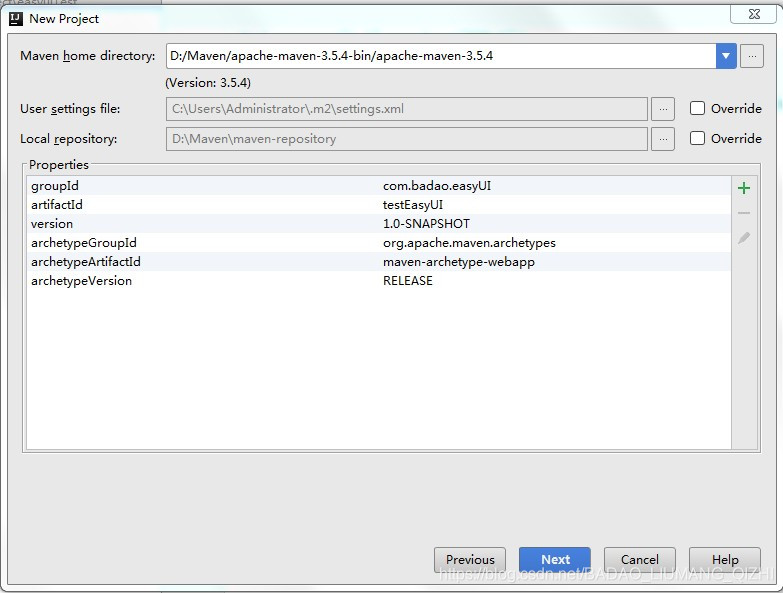The image size is (783, 593).
Task: Enable Override for User settings file
Action: pyautogui.click(x=697, y=108)
